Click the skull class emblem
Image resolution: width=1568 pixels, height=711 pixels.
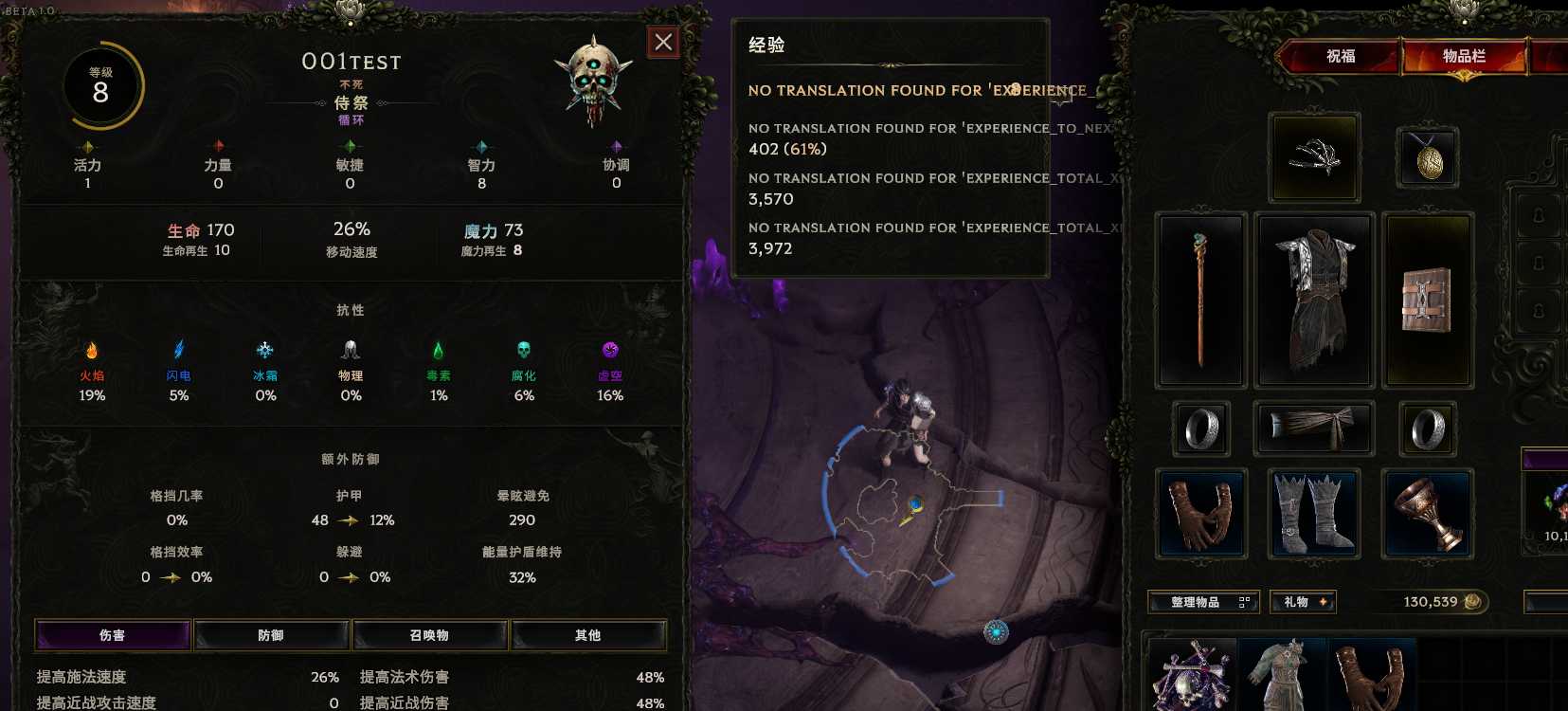[594, 82]
